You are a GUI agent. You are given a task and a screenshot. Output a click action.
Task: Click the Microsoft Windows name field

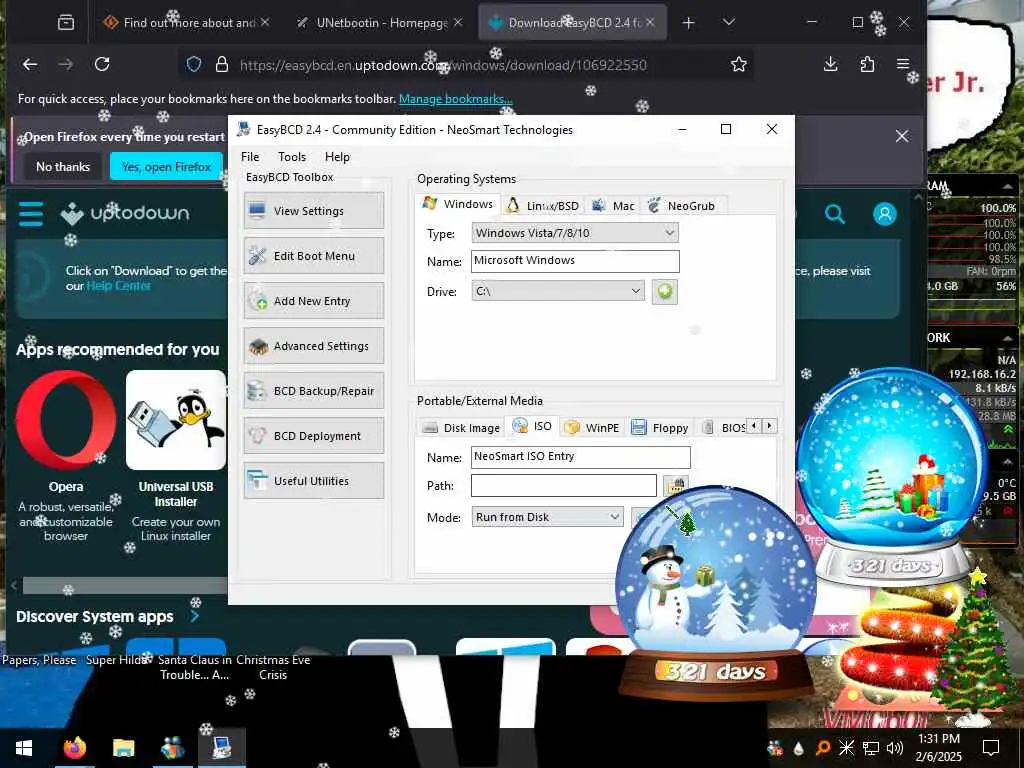click(x=575, y=261)
